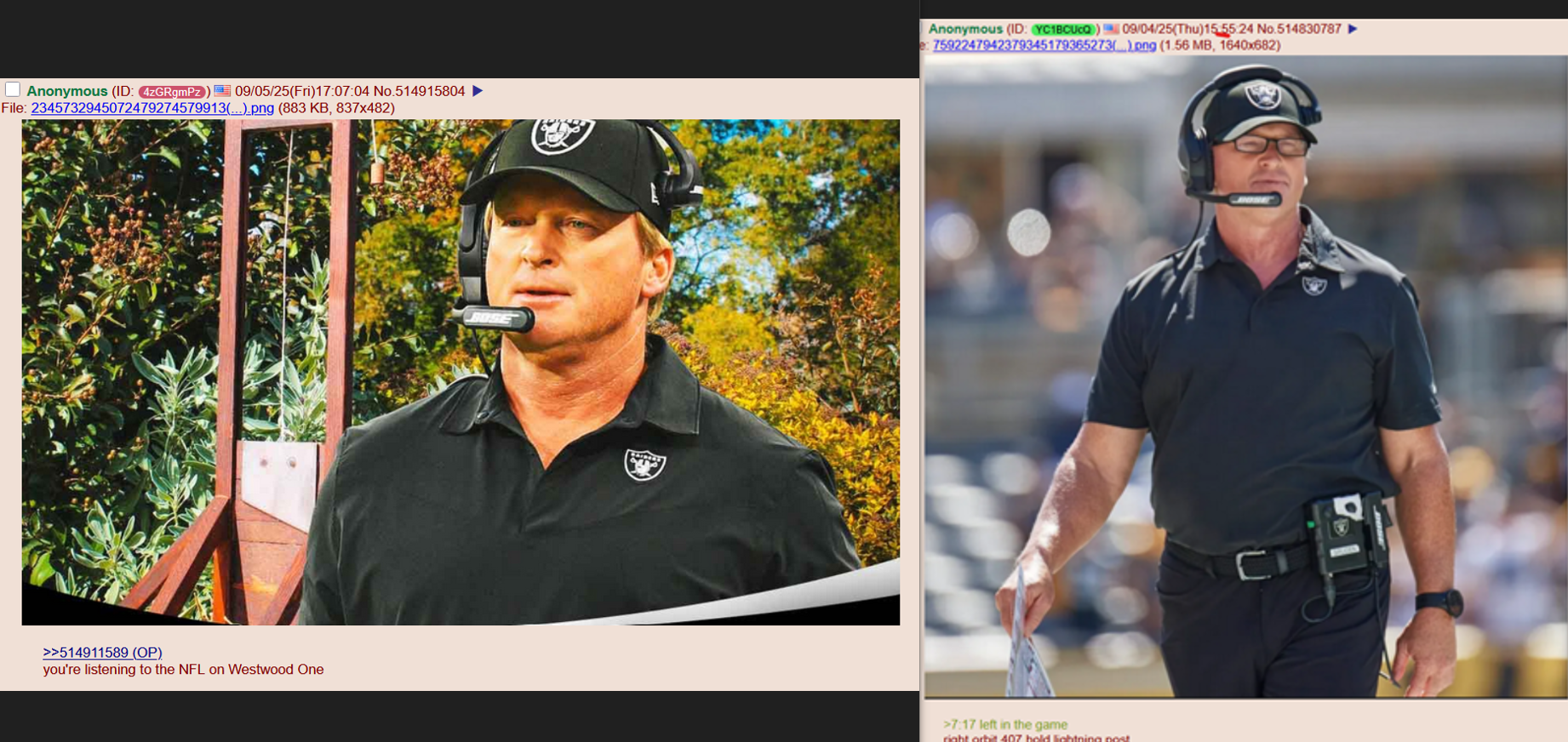Viewport: 1568px width, 742px height.
Task: Click the greentext ">7:17 left in the game"
Action: (1004, 725)
